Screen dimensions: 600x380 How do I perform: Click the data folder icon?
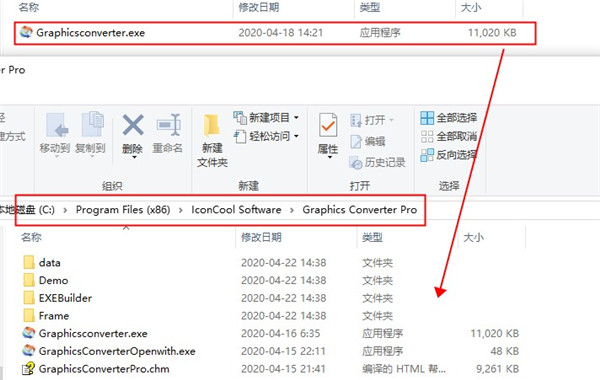pos(29,263)
